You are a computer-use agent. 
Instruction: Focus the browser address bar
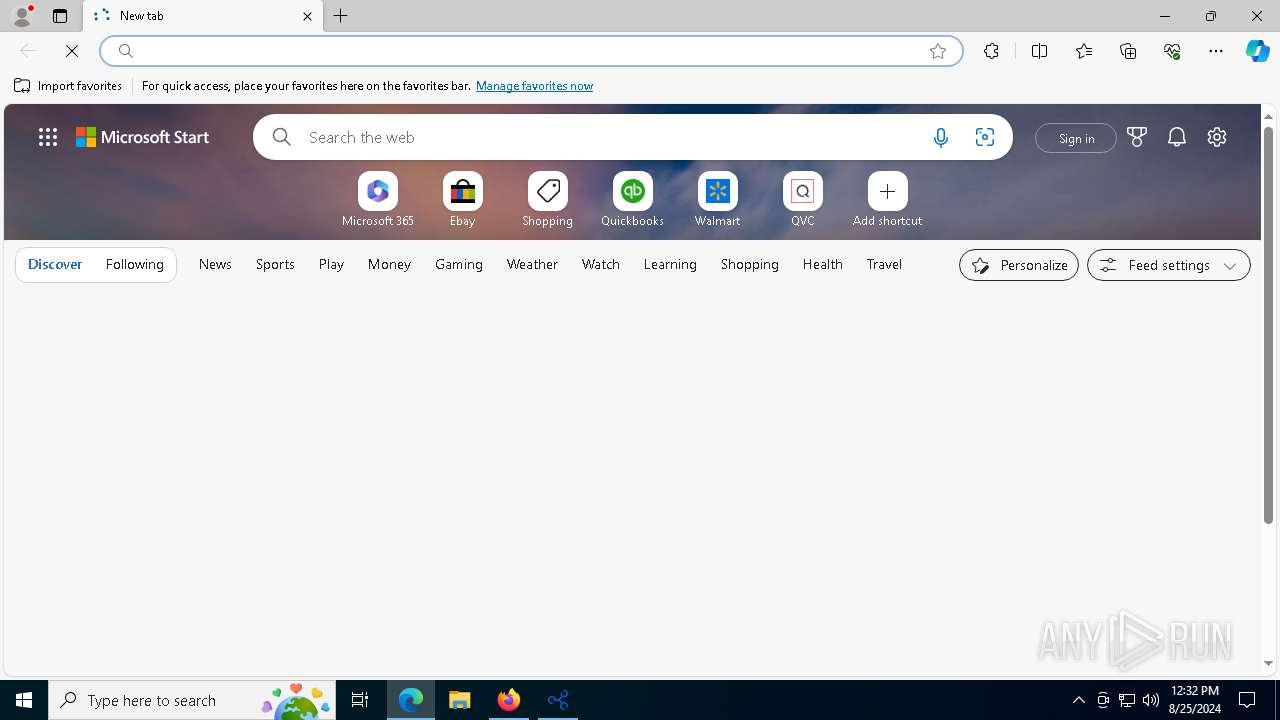coord(530,51)
